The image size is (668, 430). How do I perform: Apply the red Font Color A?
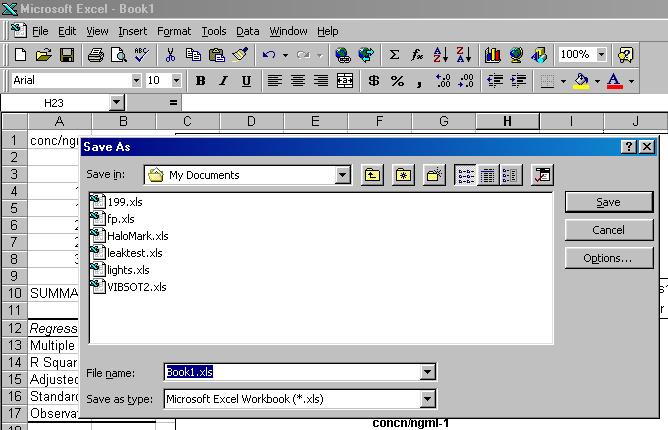[x=614, y=81]
